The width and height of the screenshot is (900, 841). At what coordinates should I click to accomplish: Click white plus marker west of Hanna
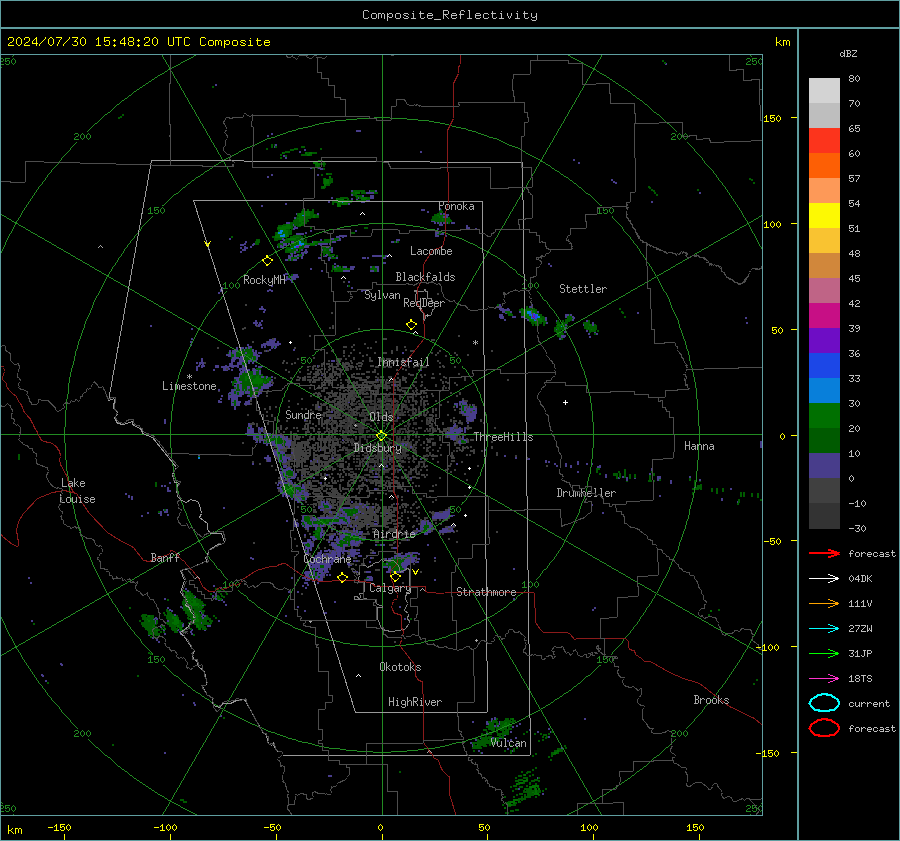[565, 402]
